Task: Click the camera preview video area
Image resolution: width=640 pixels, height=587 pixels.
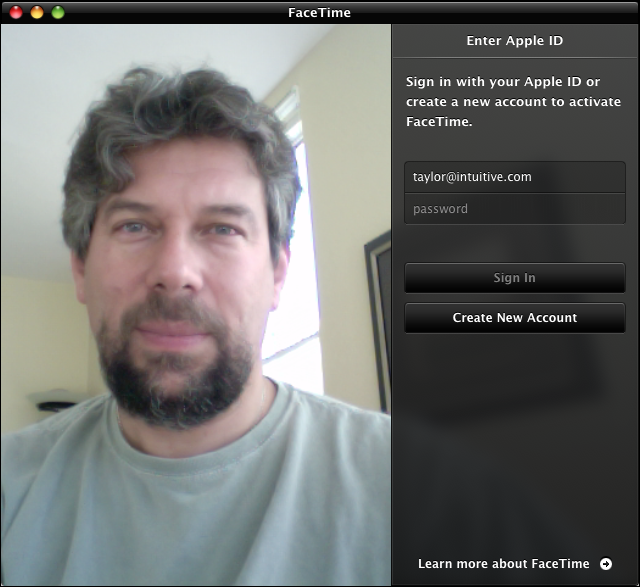Action: coord(196,305)
